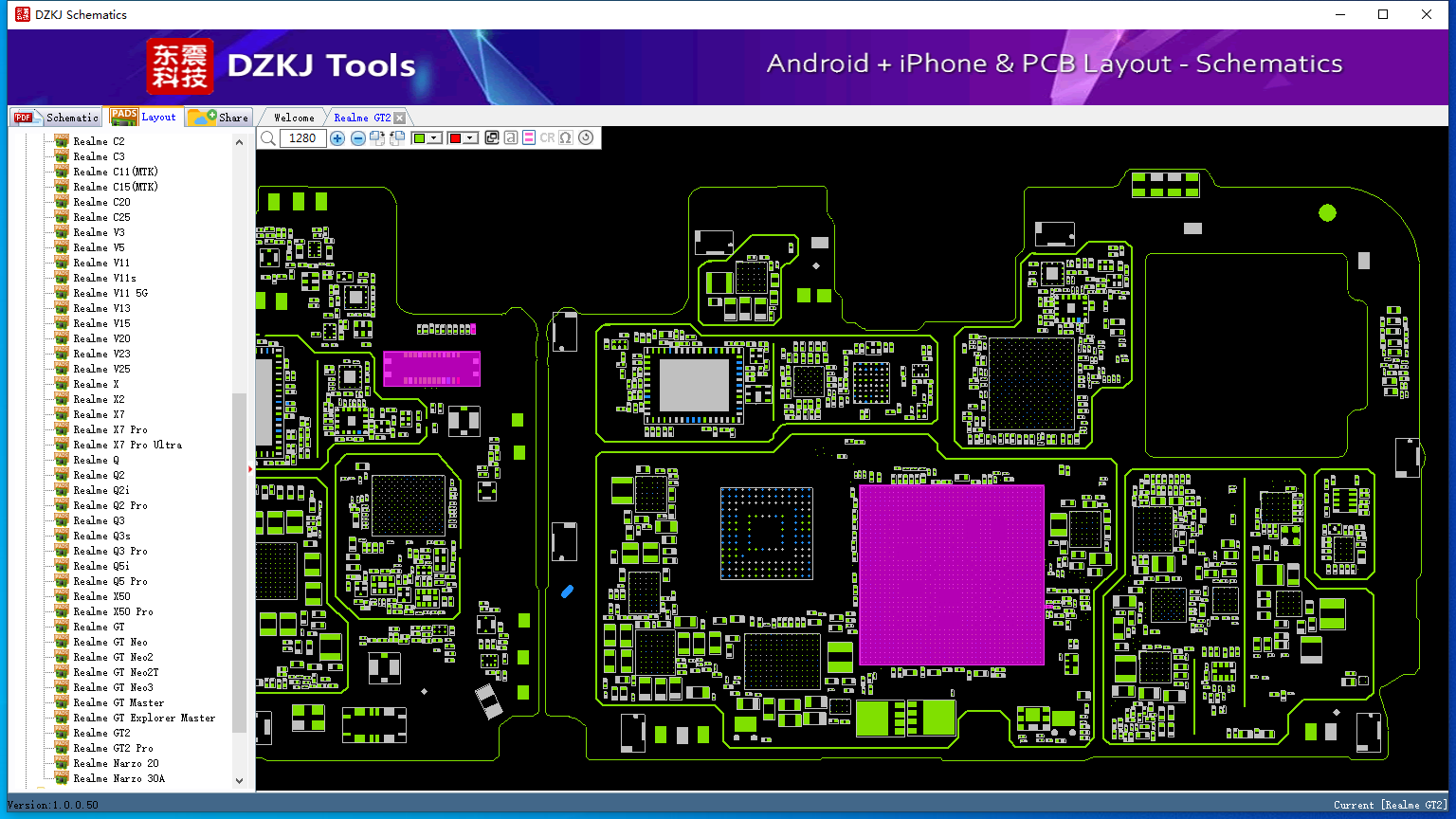Open the Realme X7 Pro Ultra entry
1456x819 pixels.
[128, 445]
